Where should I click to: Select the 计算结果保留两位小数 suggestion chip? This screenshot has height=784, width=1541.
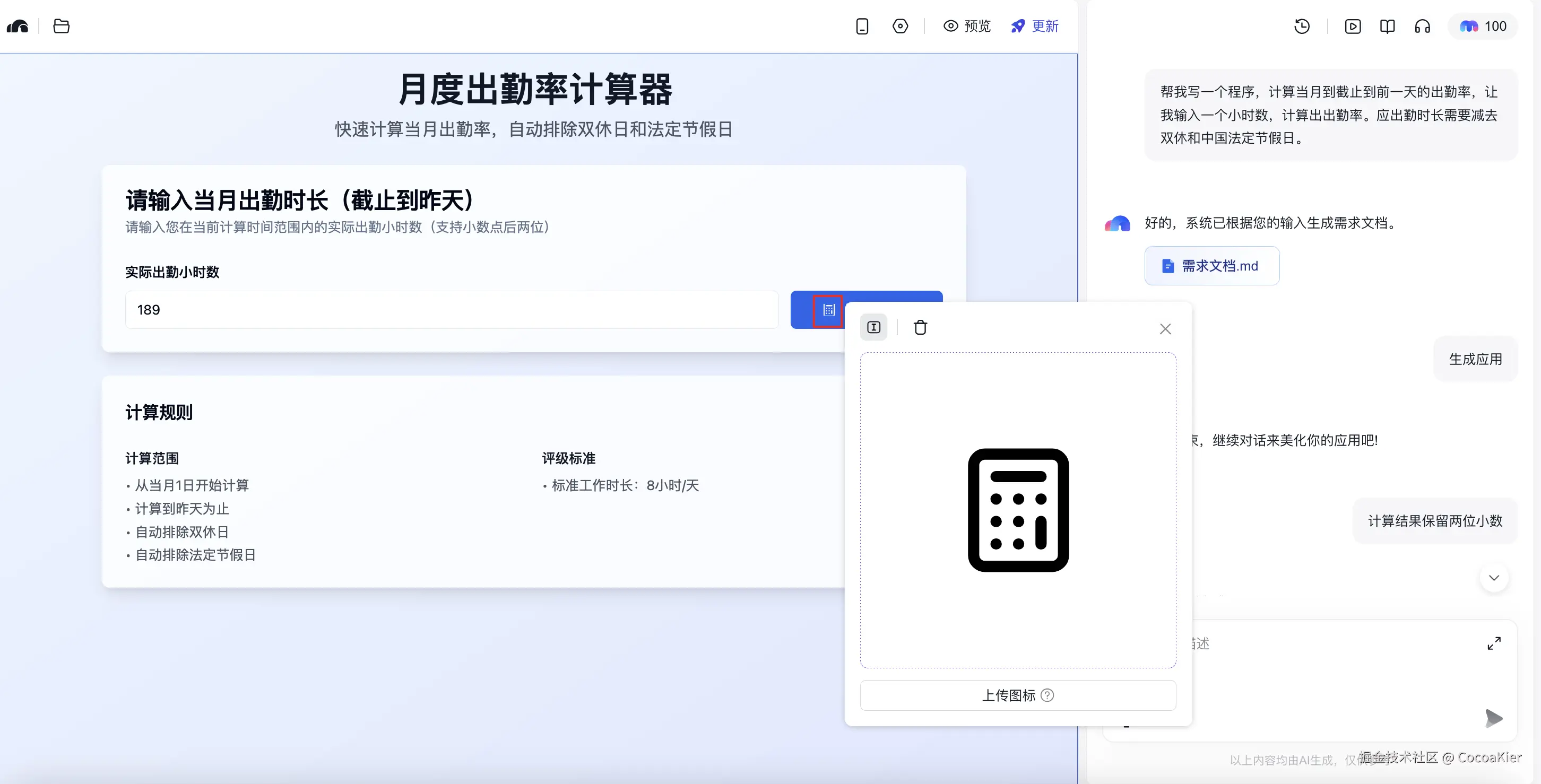click(1435, 520)
